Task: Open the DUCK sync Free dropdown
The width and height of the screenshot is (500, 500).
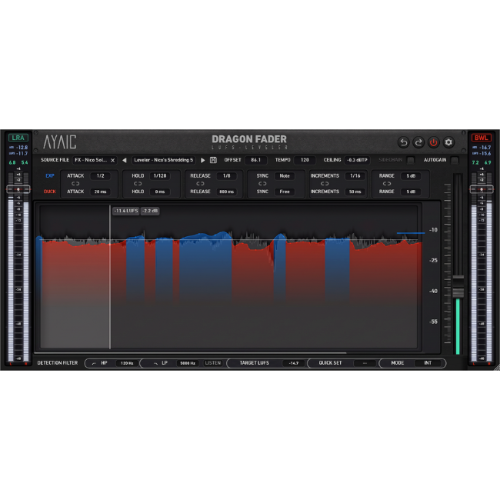Action: coord(285,192)
